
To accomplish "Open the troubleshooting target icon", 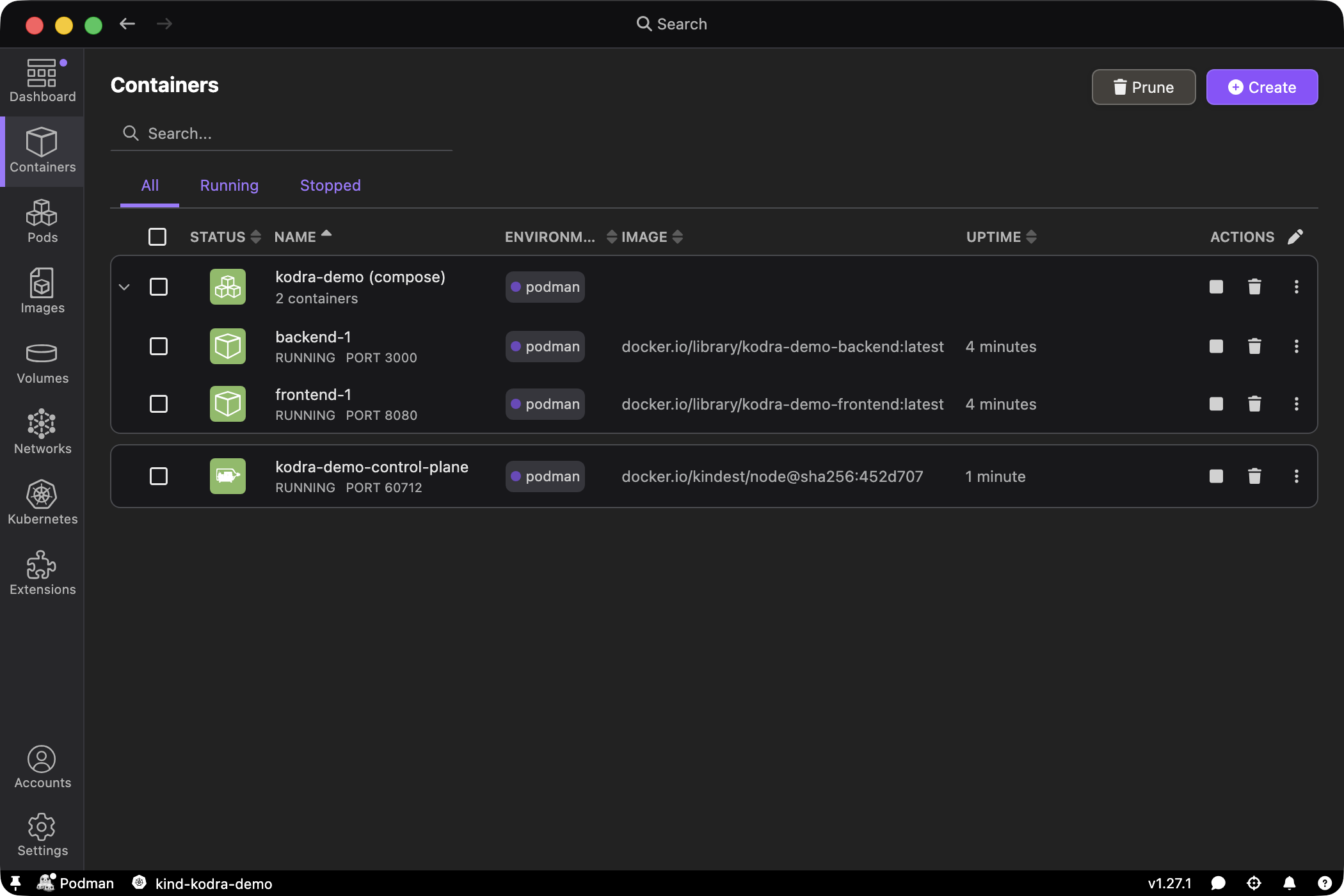I will [1254, 883].
